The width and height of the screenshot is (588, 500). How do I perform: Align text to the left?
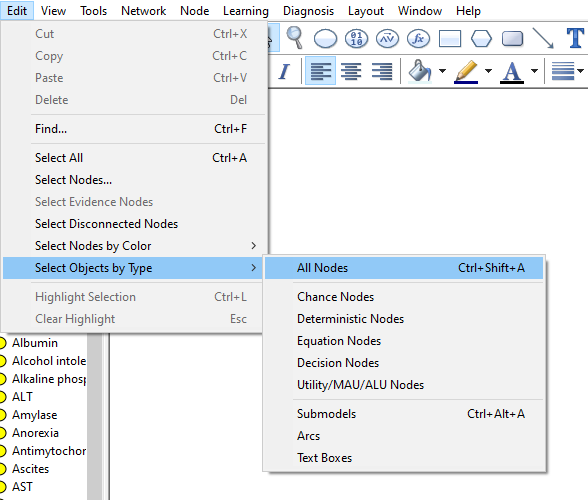pyautogui.click(x=321, y=71)
